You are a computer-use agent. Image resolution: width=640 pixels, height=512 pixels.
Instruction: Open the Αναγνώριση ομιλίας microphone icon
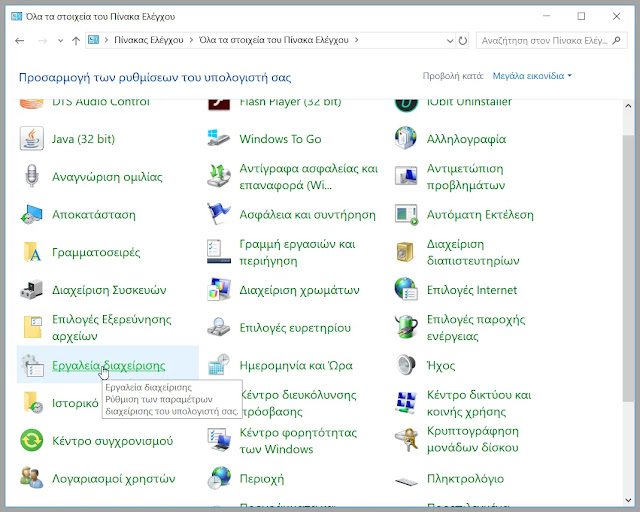click(x=32, y=176)
